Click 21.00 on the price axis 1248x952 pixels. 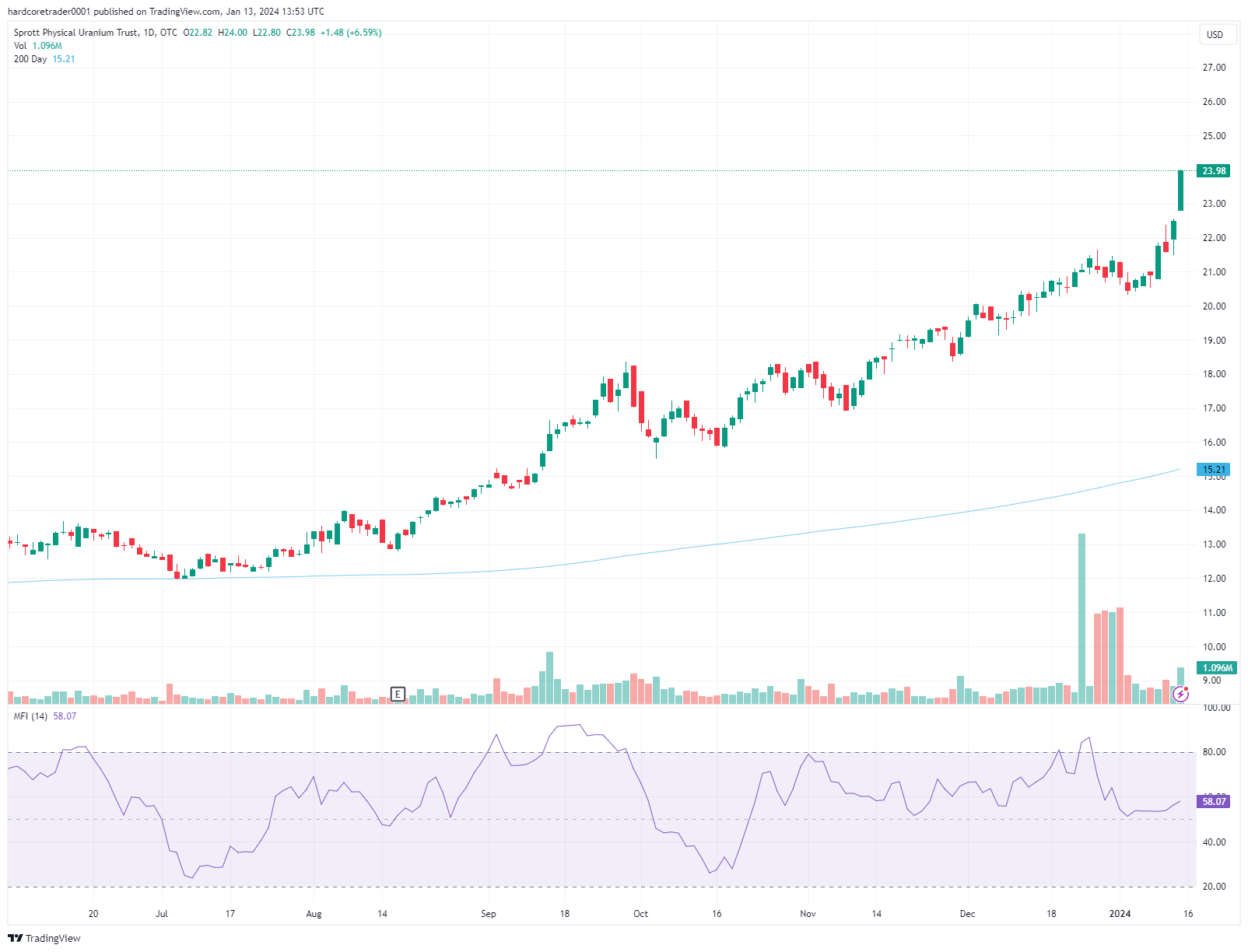(x=1214, y=272)
